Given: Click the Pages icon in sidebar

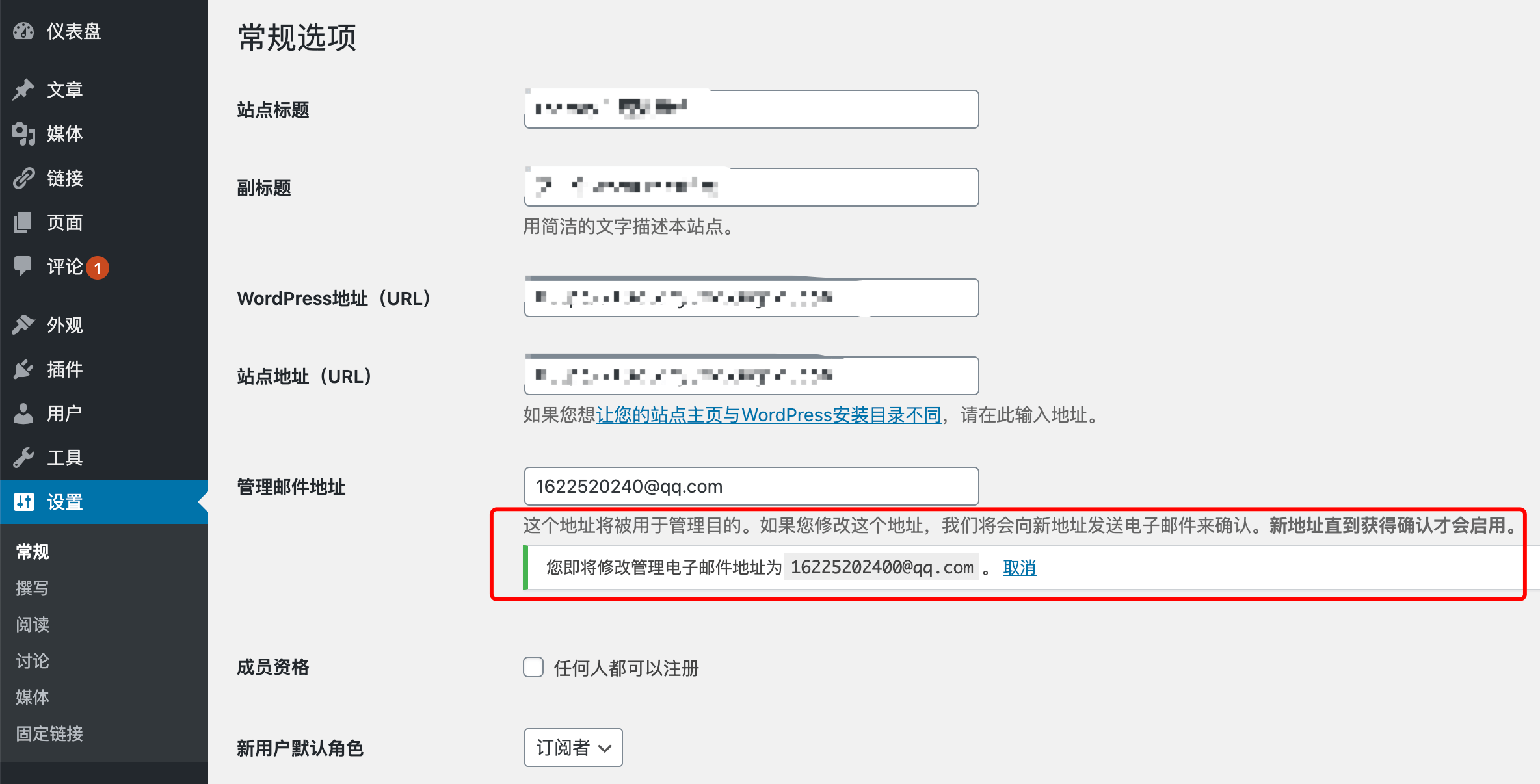Looking at the screenshot, I should click(23, 222).
